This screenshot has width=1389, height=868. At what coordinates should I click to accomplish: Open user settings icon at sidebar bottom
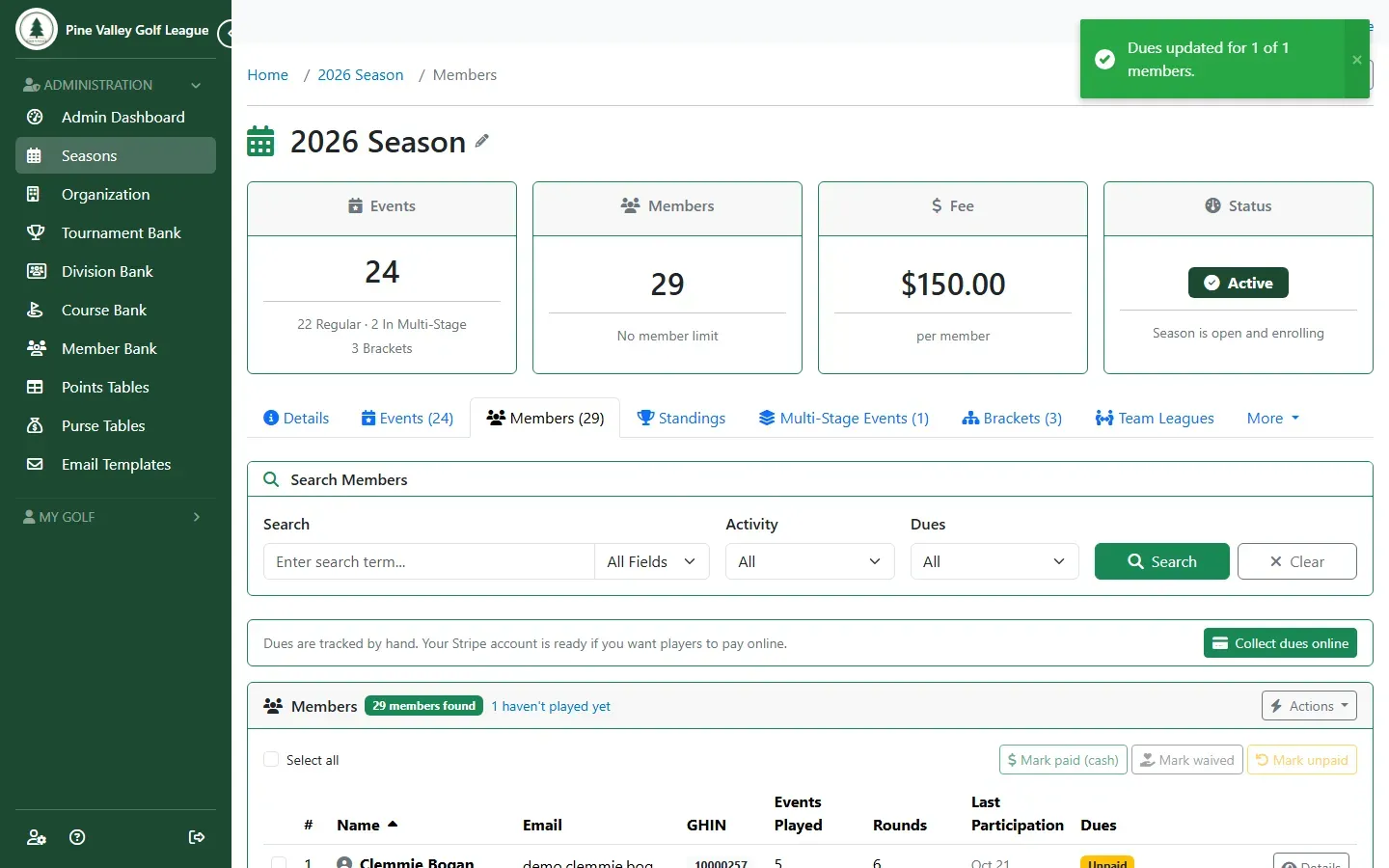pos(37,837)
